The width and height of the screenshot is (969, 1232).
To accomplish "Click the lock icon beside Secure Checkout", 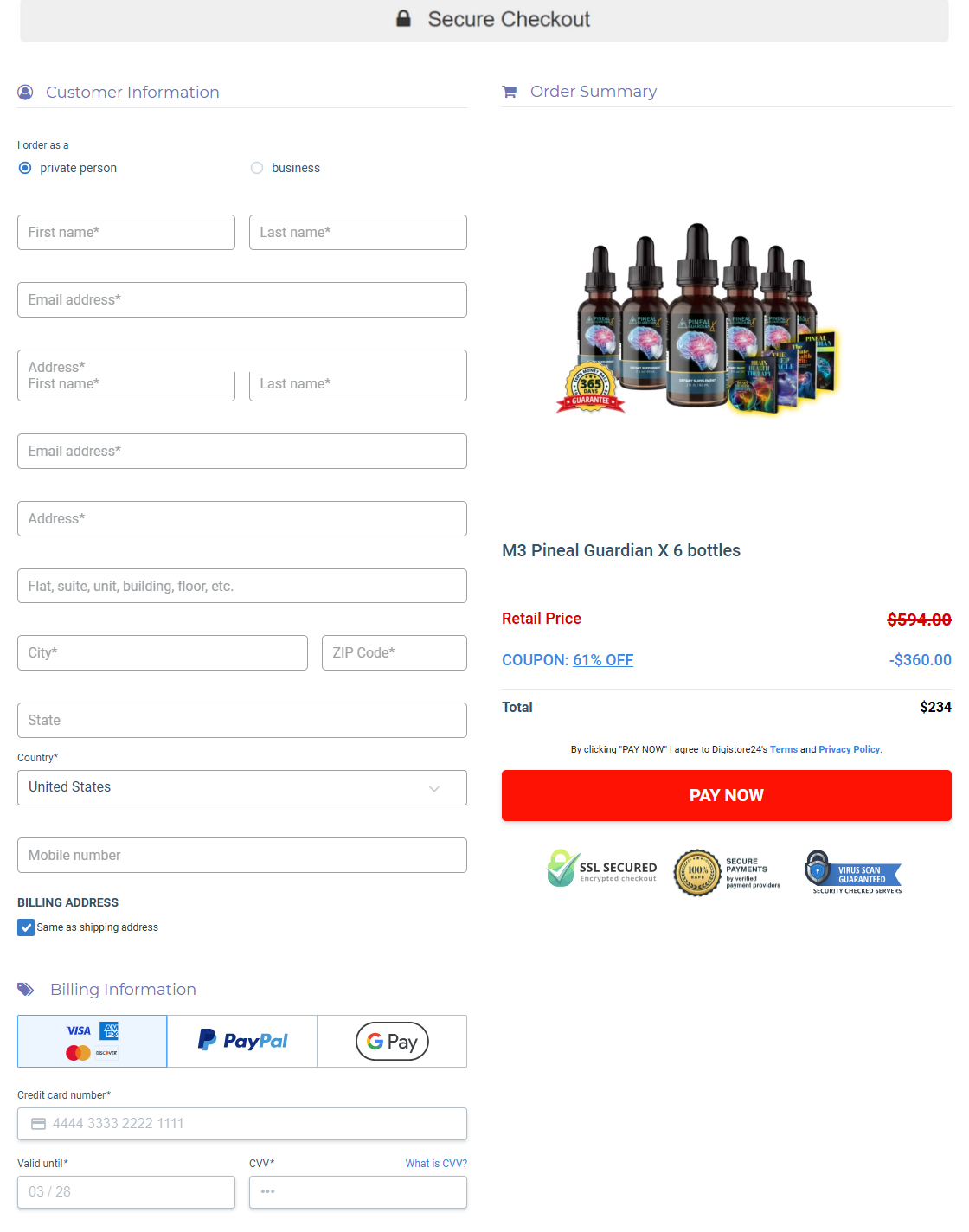I will click(x=403, y=18).
